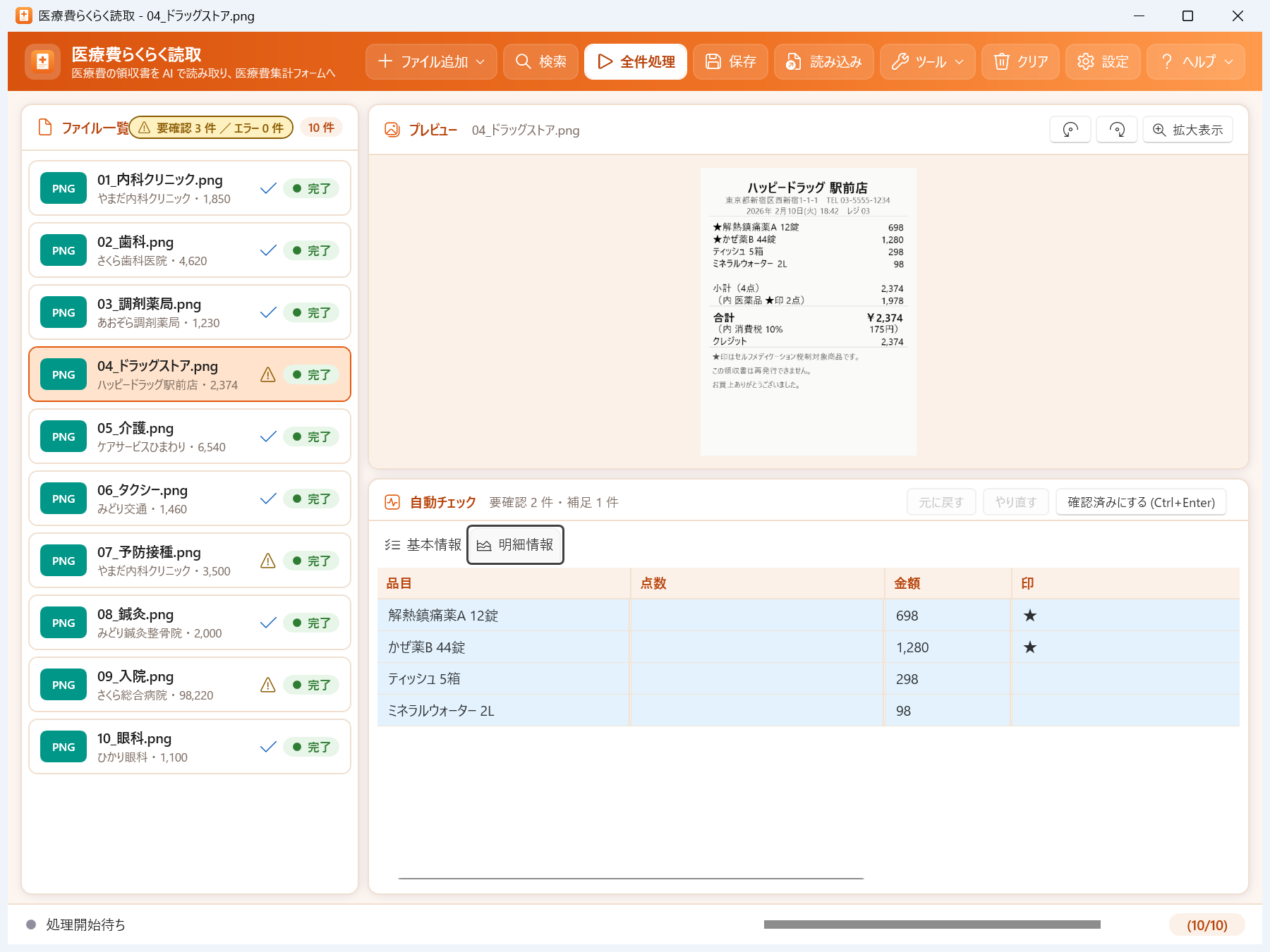Run 全件処理 to process all files
Viewport: 1270px width, 952px height.
coord(636,61)
